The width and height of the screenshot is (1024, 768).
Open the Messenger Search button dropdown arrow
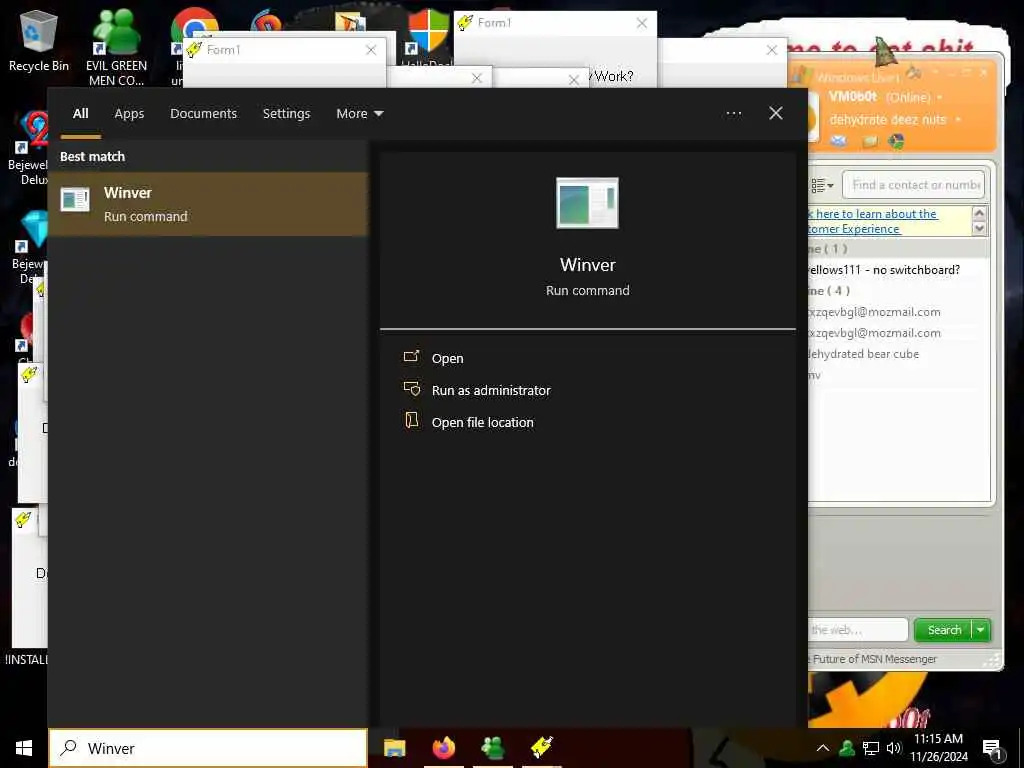tap(981, 630)
